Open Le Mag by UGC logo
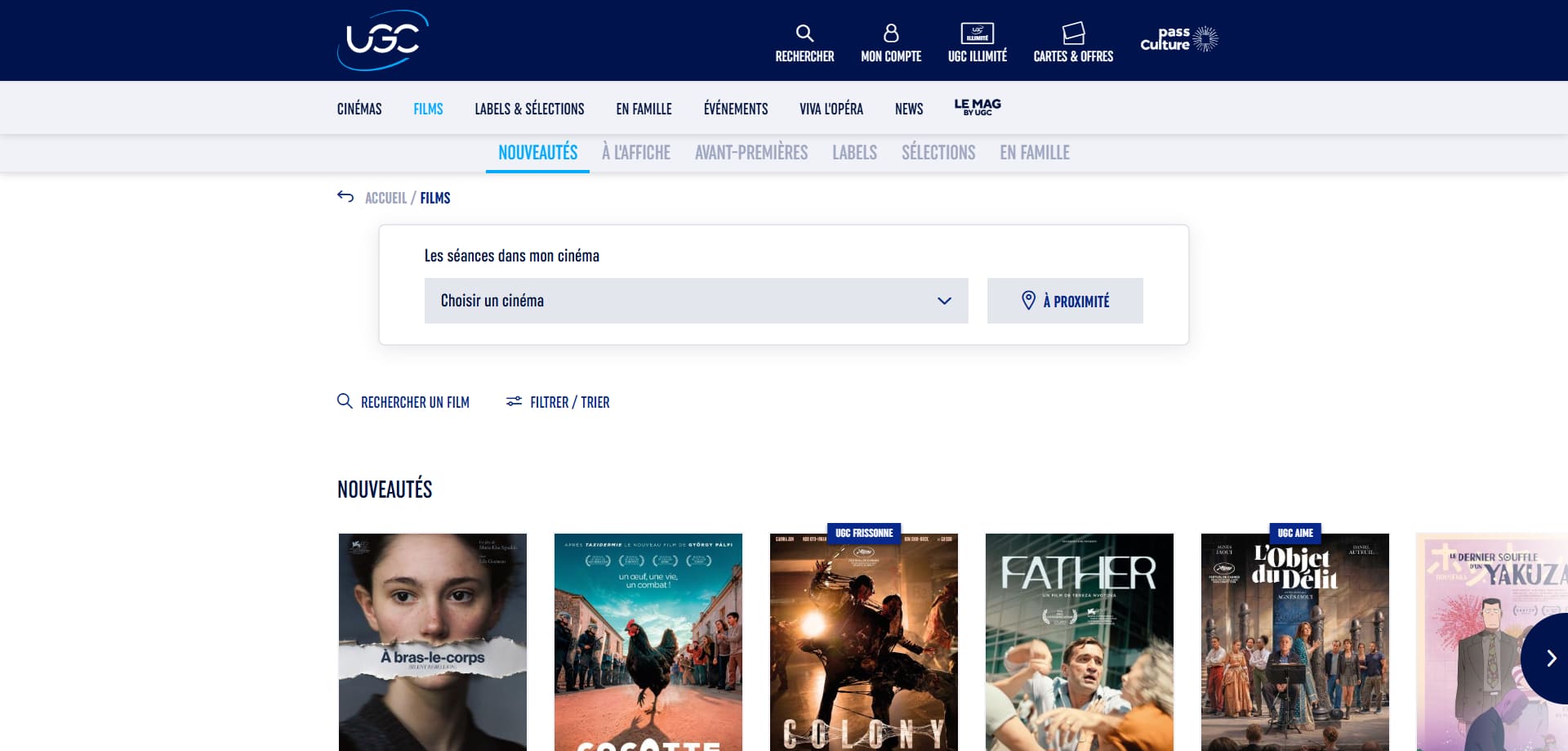Viewport: 1568px width, 751px height. pos(978,107)
